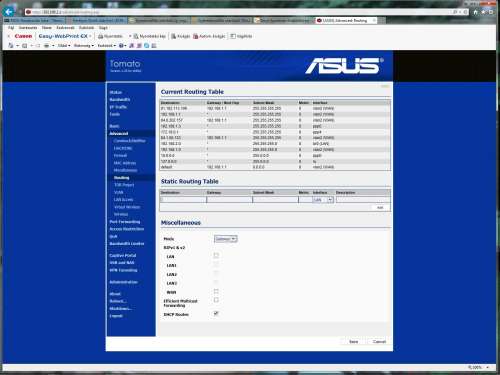Open USB and NAS in the sidebar
The height and width of the screenshot is (375, 500).
coord(122,263)
